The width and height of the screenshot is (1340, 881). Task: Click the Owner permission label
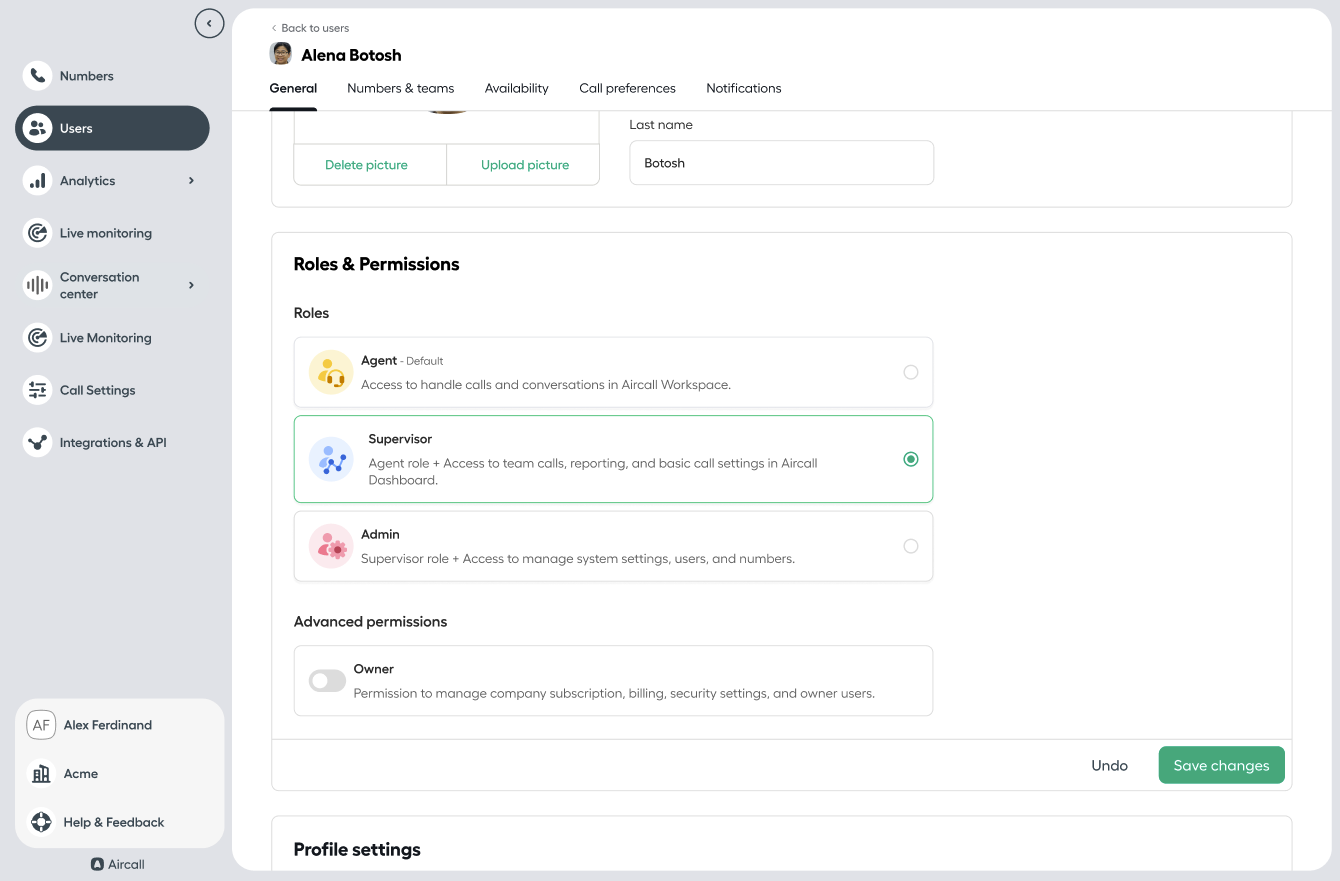point(374,669)
